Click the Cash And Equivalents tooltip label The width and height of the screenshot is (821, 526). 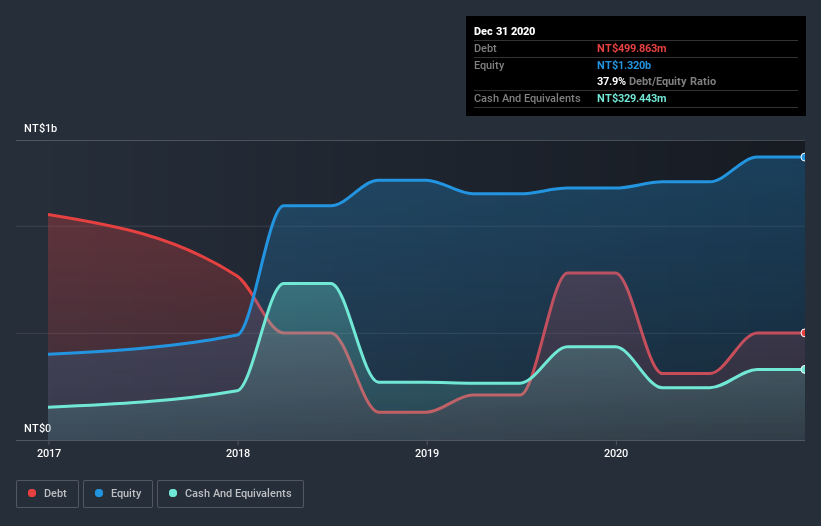coord(527,98)
